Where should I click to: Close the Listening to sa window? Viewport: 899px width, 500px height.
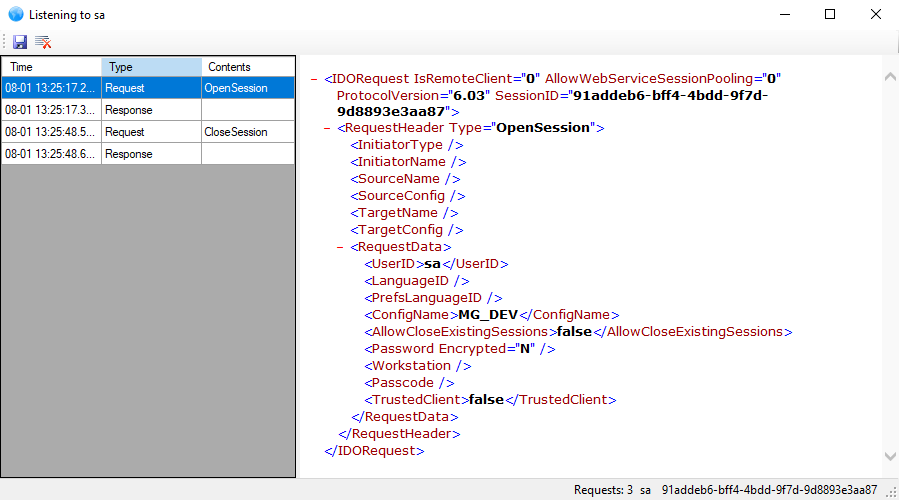[876, 15]
